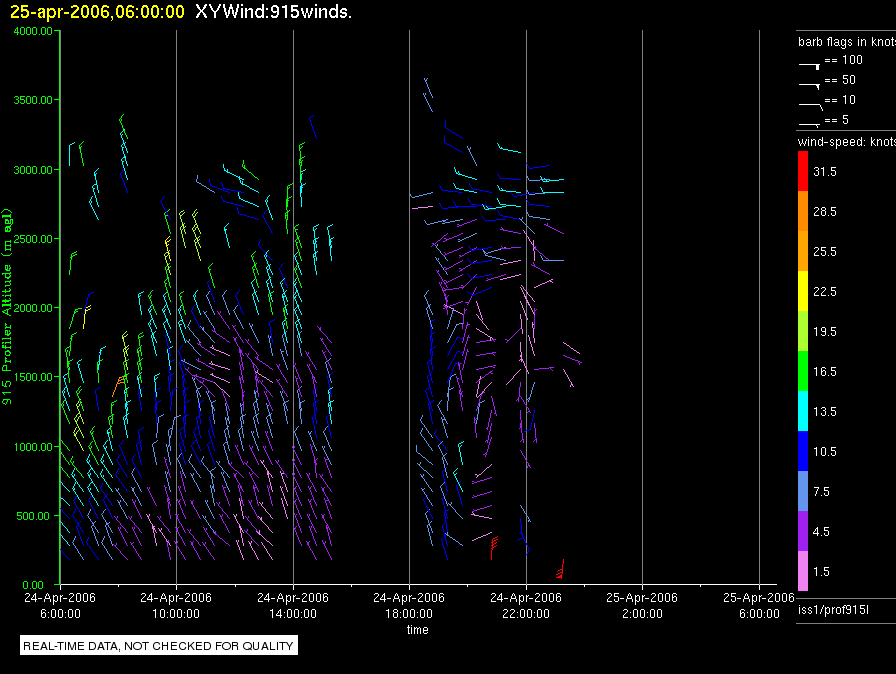Click the 50 knots barb flag symbol
The height and width of the screenshot is (674, 896).
(809, 83)
